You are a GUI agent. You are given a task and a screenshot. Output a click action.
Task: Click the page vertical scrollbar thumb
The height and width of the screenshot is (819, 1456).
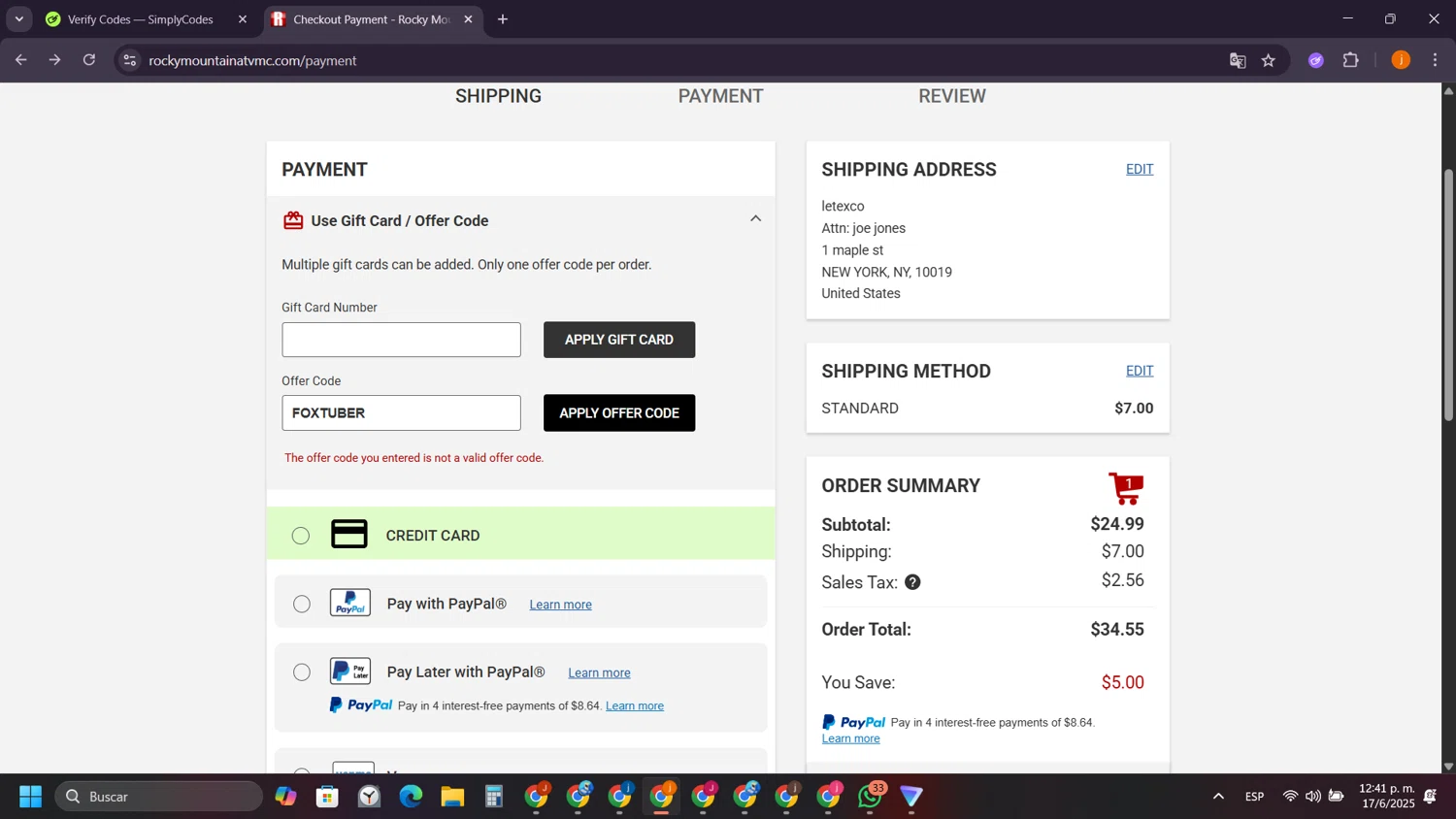point(1448,295)
